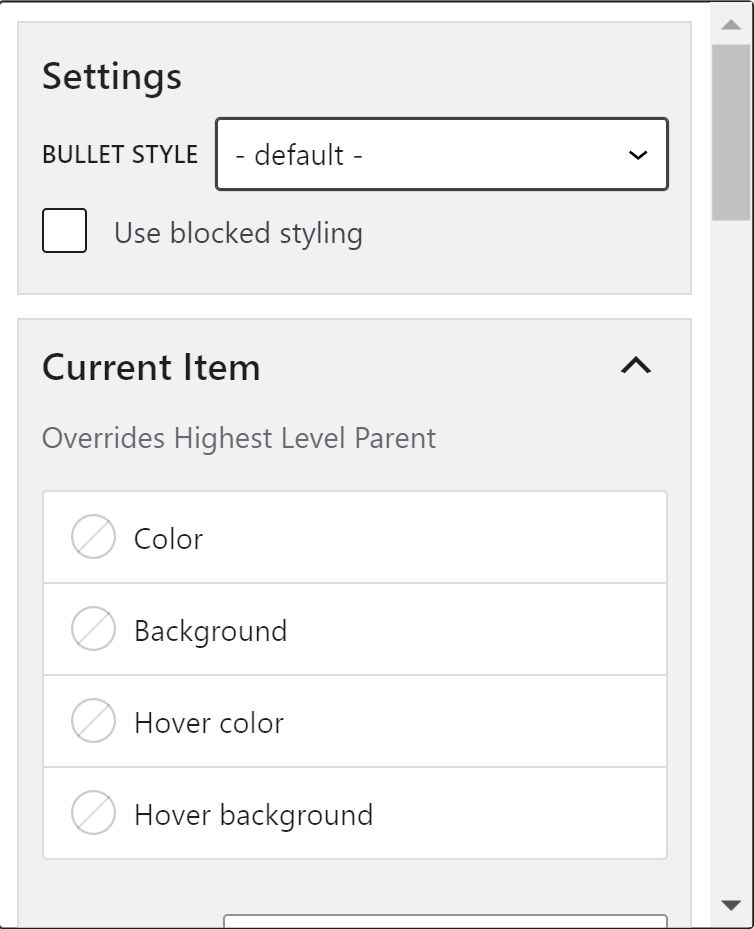Click the empty color circle beside Color
The image size is (754, 929).
(93, 537)
